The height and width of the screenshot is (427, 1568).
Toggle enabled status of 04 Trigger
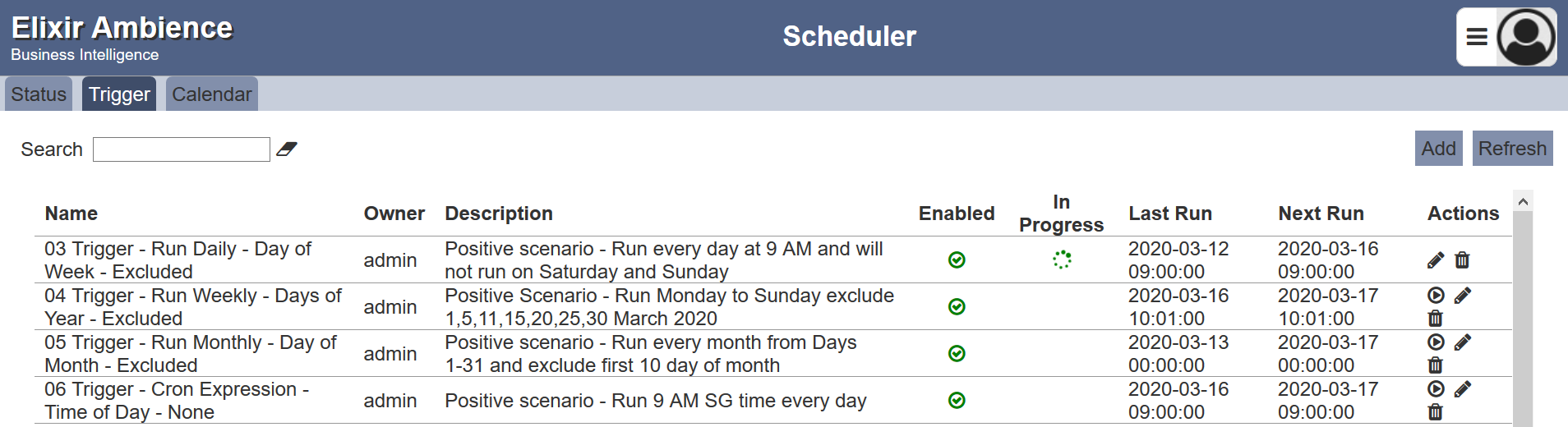(x=957, y=307)
